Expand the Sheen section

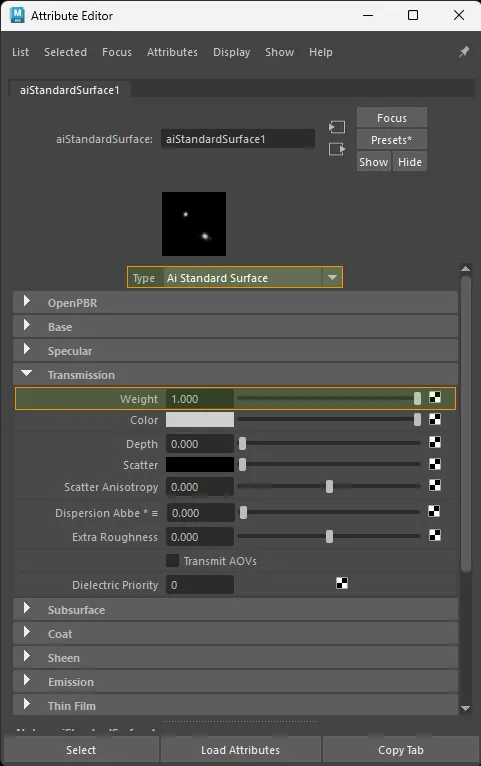[235, 658]
